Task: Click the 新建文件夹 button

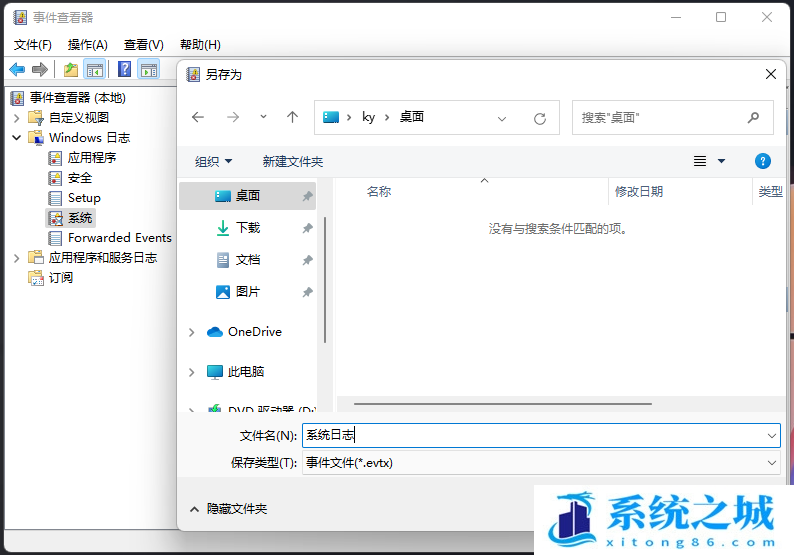Action: click(292, 161)
